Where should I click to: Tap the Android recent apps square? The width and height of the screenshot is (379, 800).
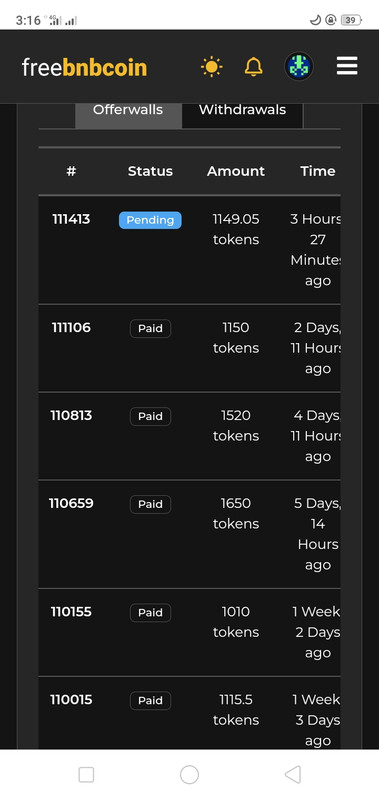tap(86, 774)
